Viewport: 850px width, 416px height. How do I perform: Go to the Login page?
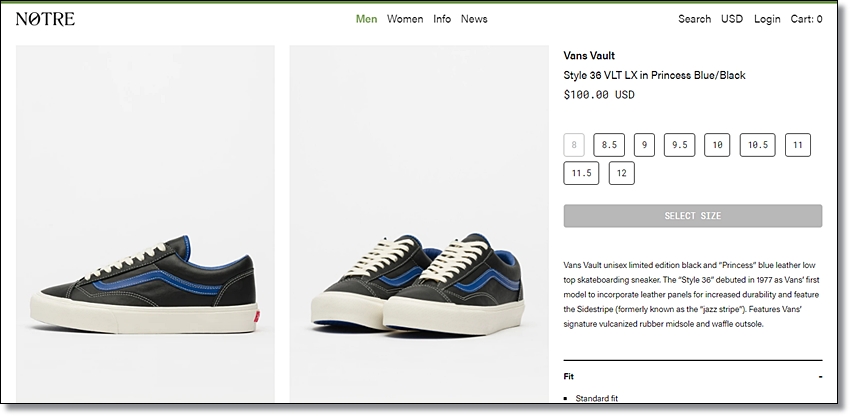pos(767,19)
